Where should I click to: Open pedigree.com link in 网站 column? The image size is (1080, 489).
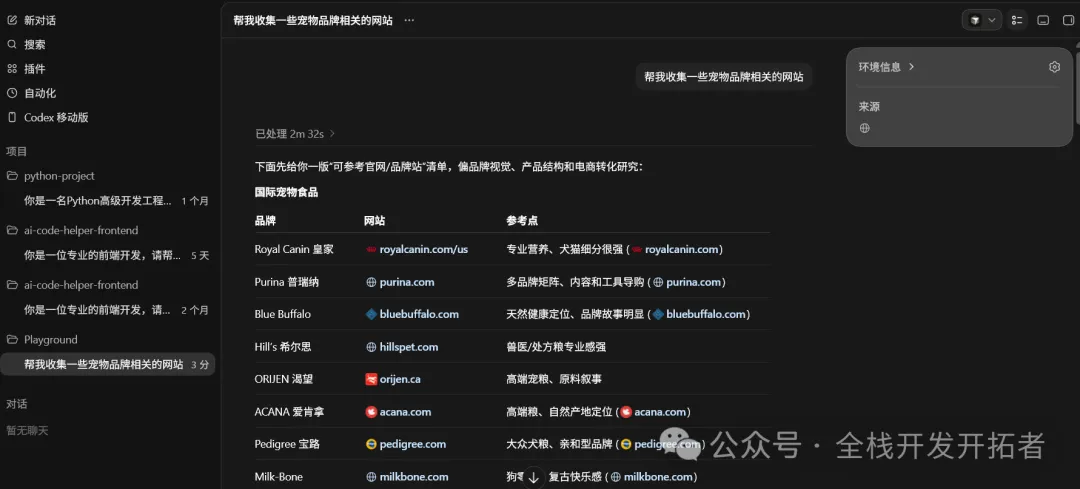413,444
